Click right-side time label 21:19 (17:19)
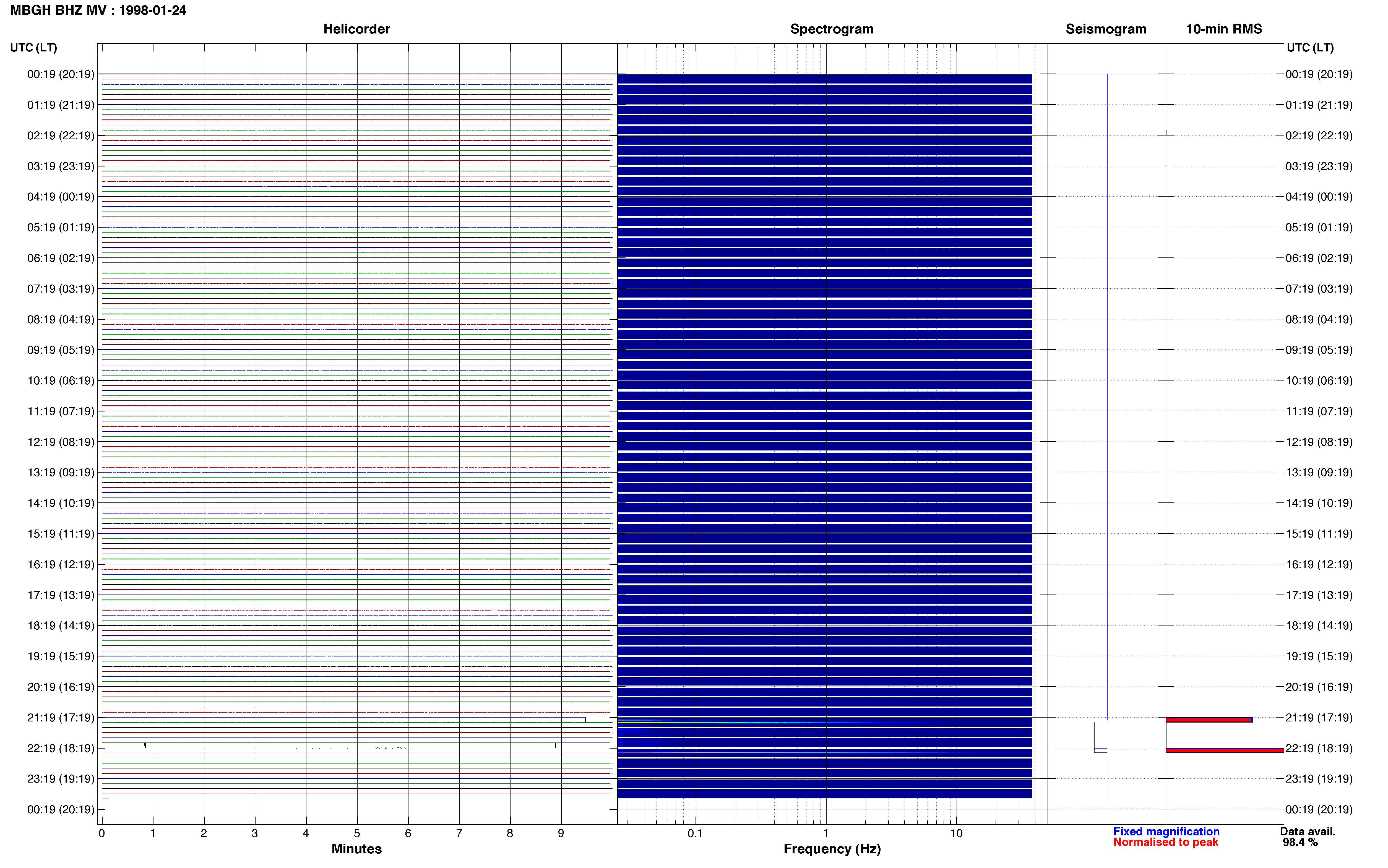This screenshot has width=1388, height=868. (1319, 718)
